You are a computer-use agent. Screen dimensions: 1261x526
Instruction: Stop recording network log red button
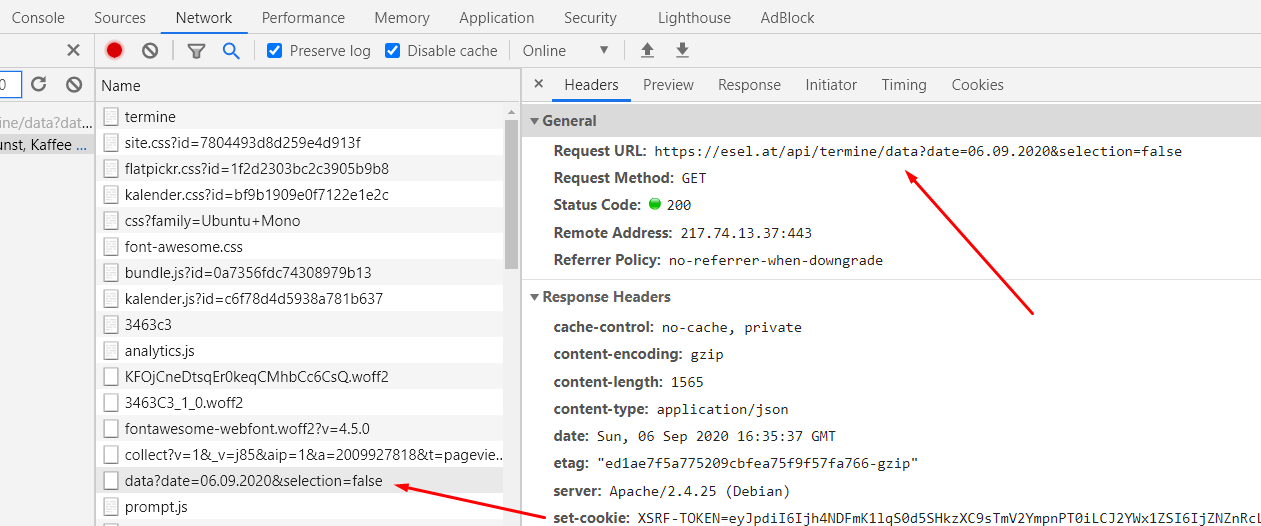pyautogui.click(x=114, y=50)
